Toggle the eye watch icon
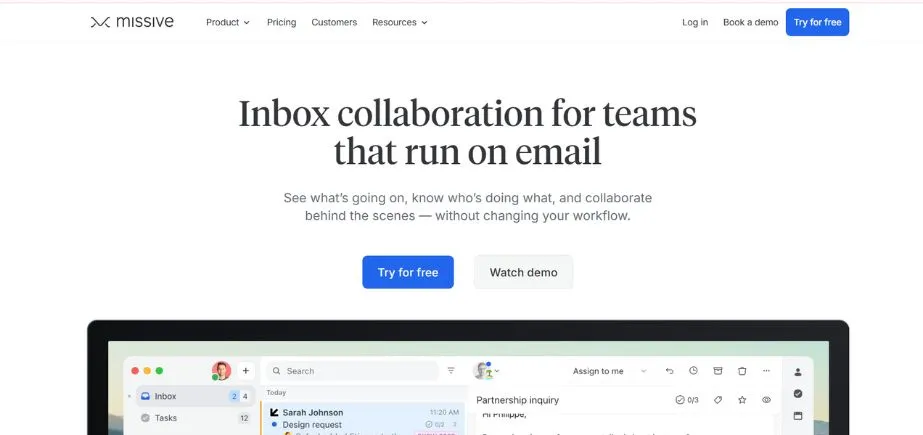Screen dimensions: 923x435 (x=766, y=400)
